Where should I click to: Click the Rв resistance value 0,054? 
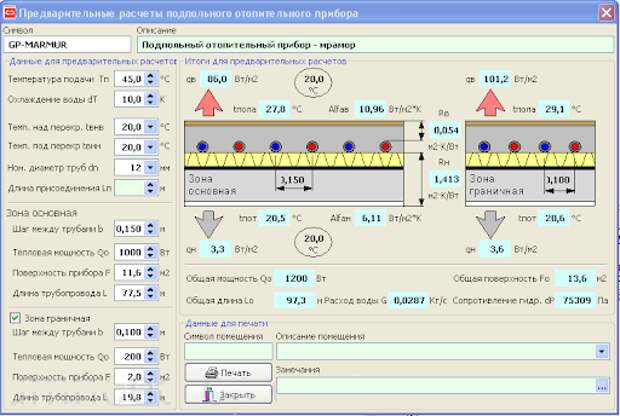coord(446,130)
